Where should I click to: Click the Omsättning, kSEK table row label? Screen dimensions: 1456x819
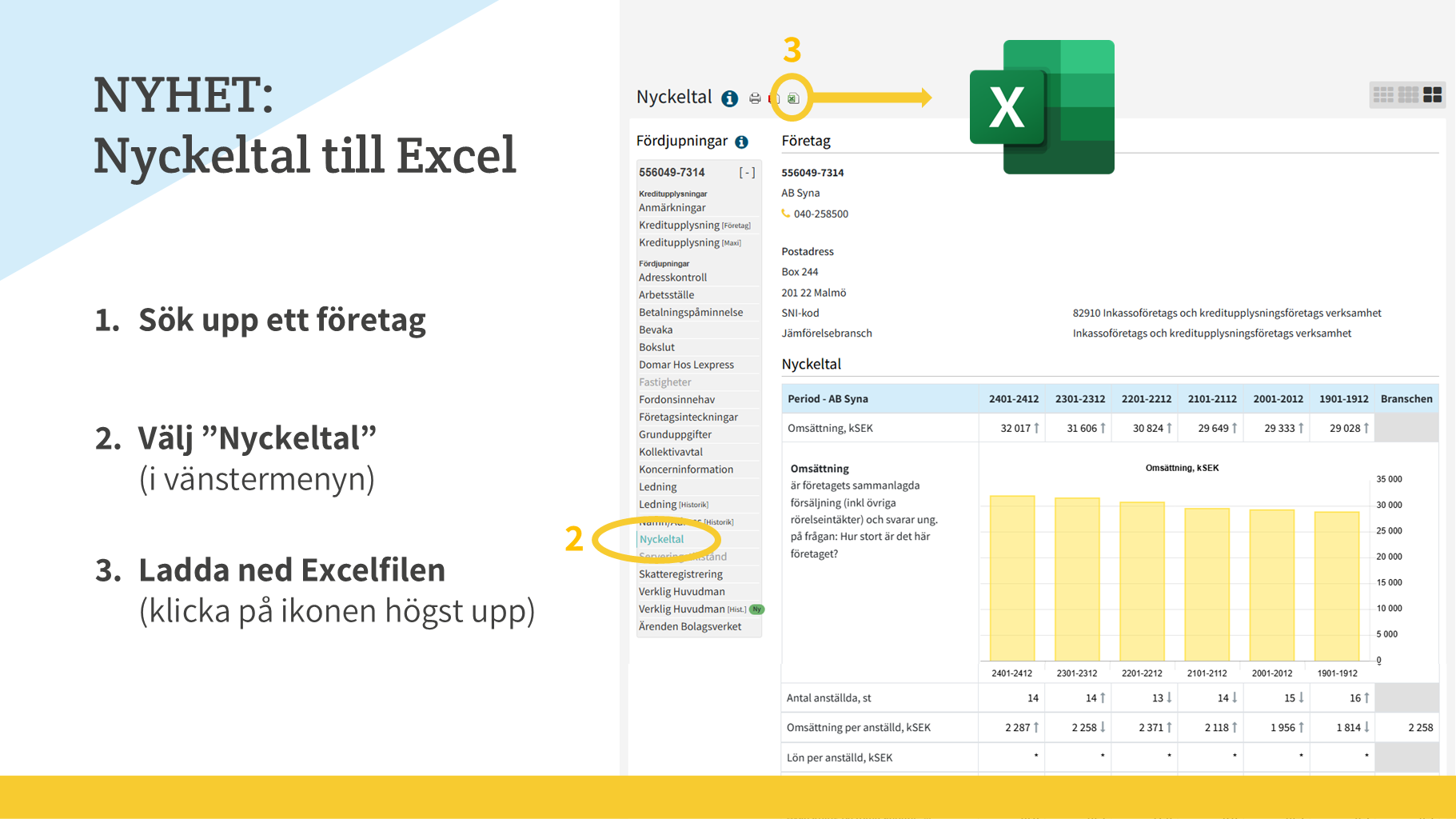tap(830, 428)
